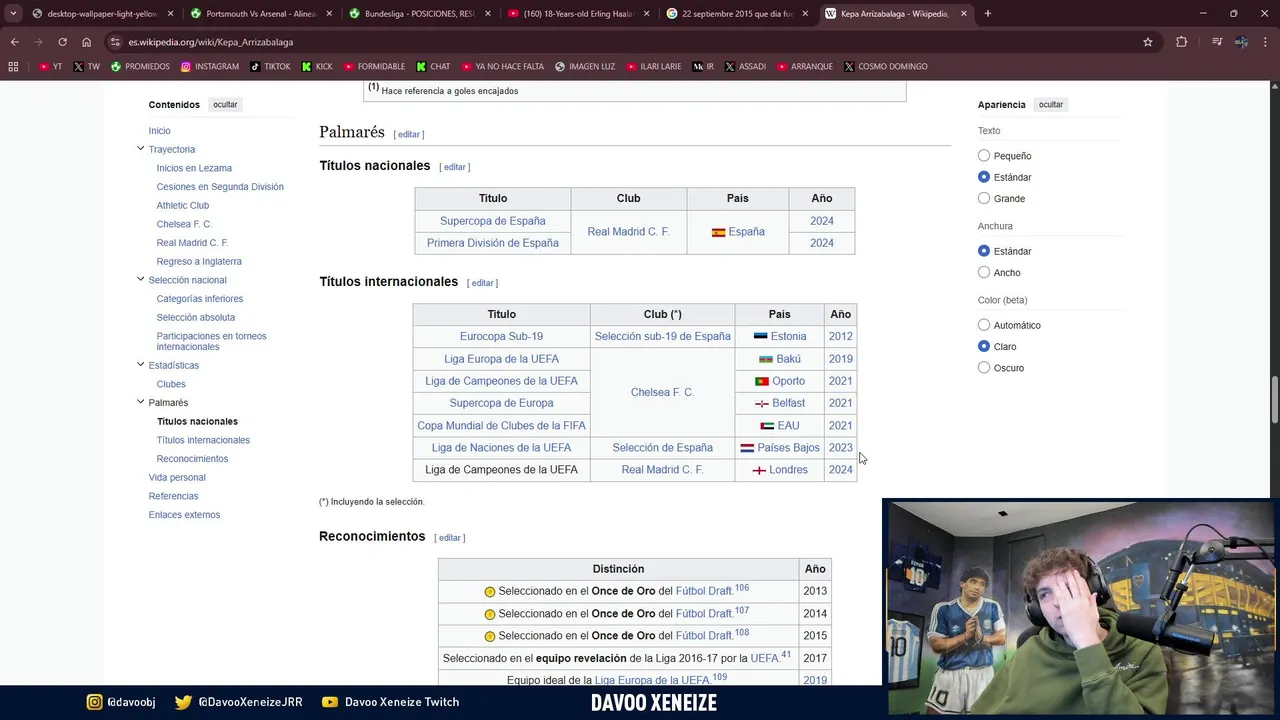Open the browser home page
This screenshot has width=1280, height=720.
pos(87,42)
